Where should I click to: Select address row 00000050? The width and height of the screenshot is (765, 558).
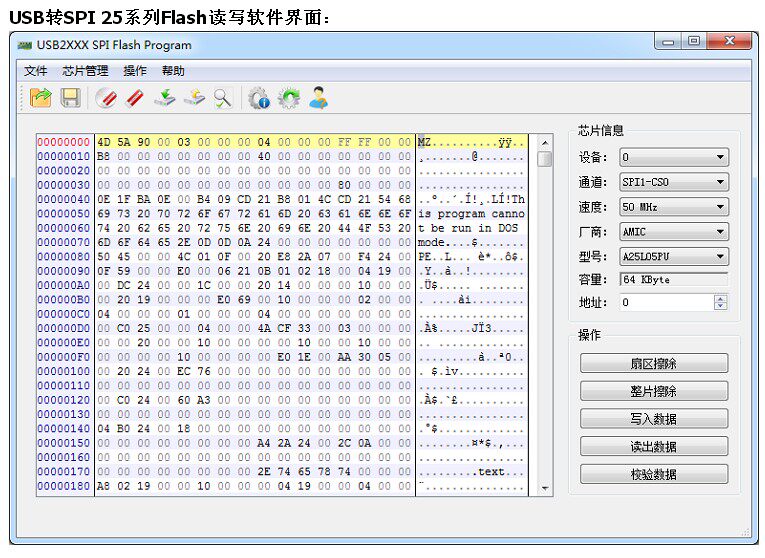(64, 214)
